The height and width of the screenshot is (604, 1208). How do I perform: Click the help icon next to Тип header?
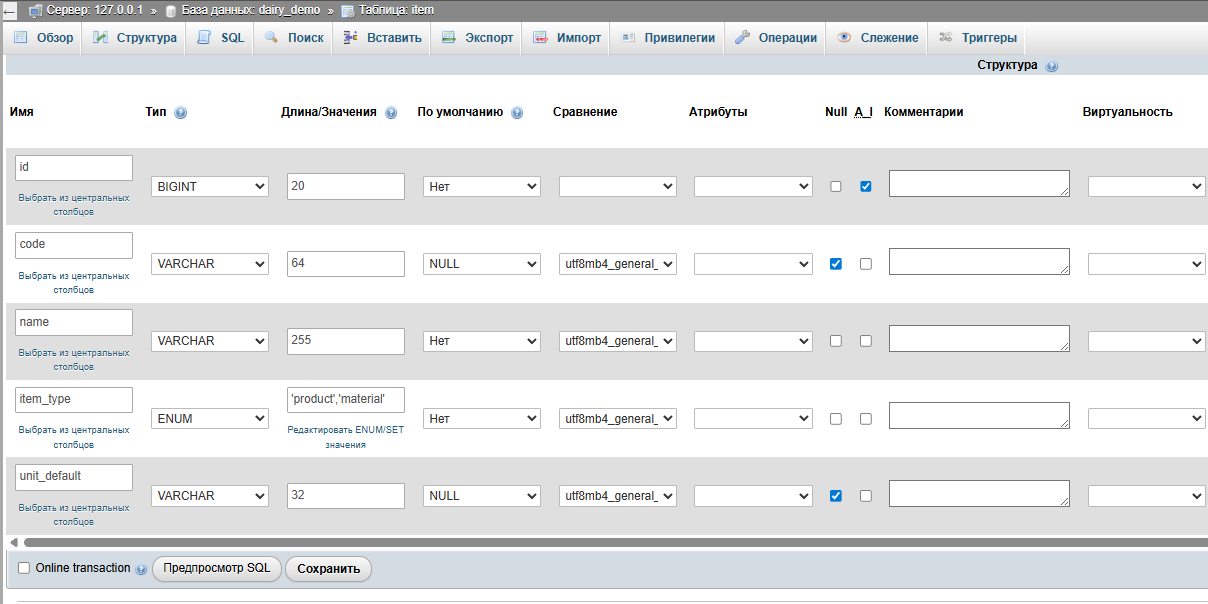click(x=181, y=113)
